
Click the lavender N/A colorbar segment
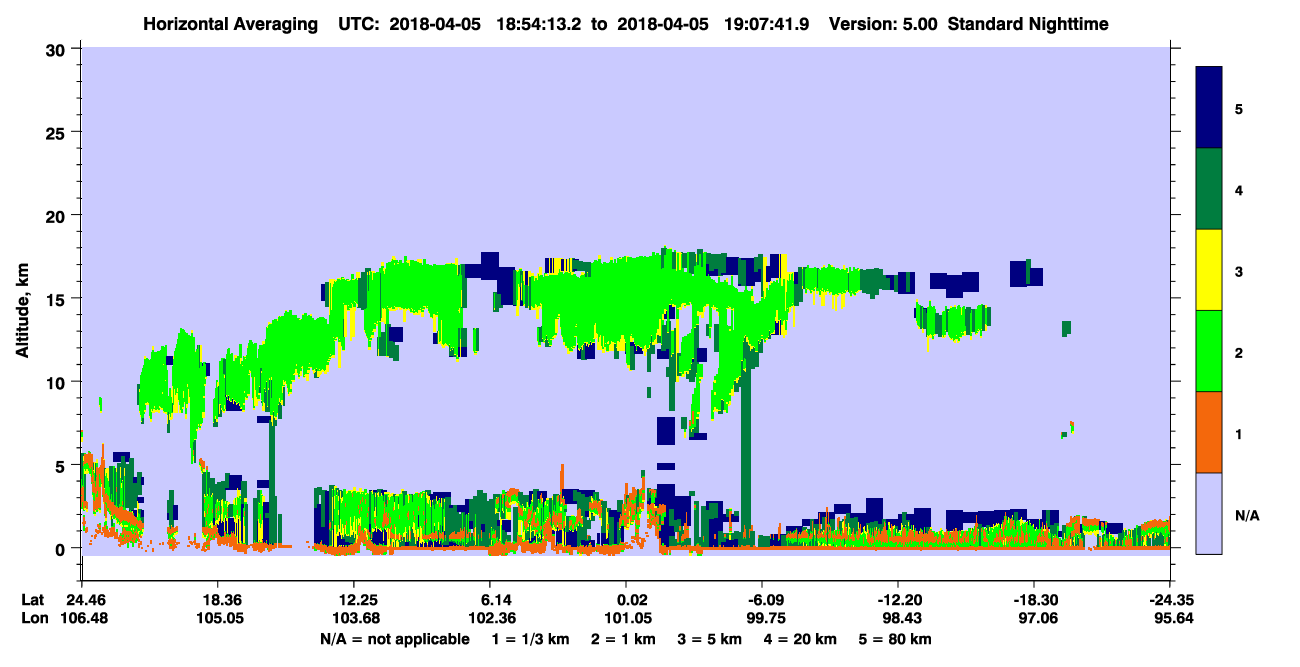click(1209, 513)
